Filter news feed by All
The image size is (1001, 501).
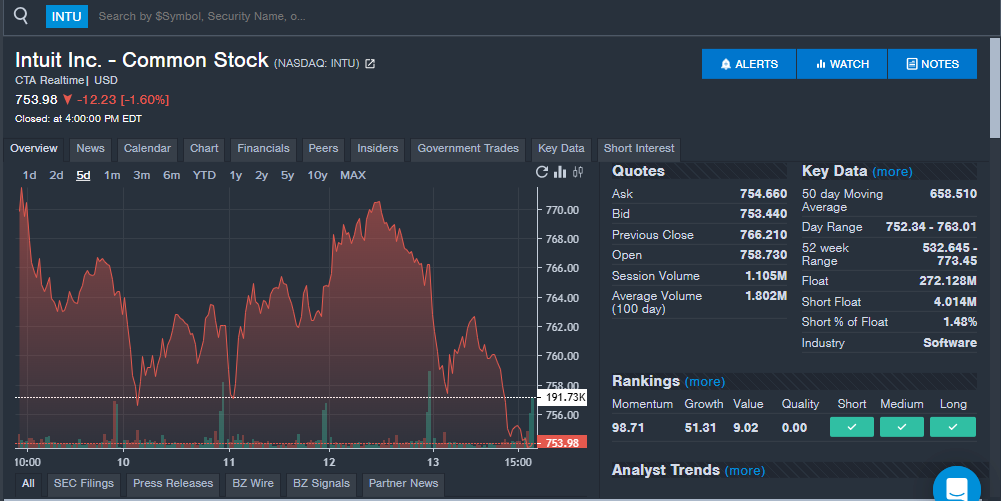(x=28, y=484)
